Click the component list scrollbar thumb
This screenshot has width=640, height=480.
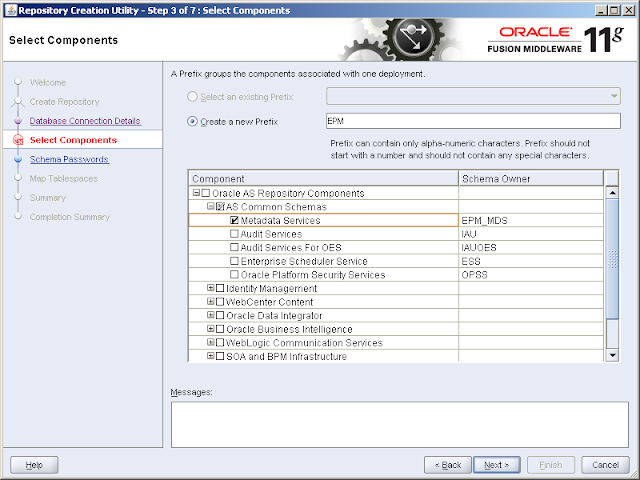(x=612, y=258)
